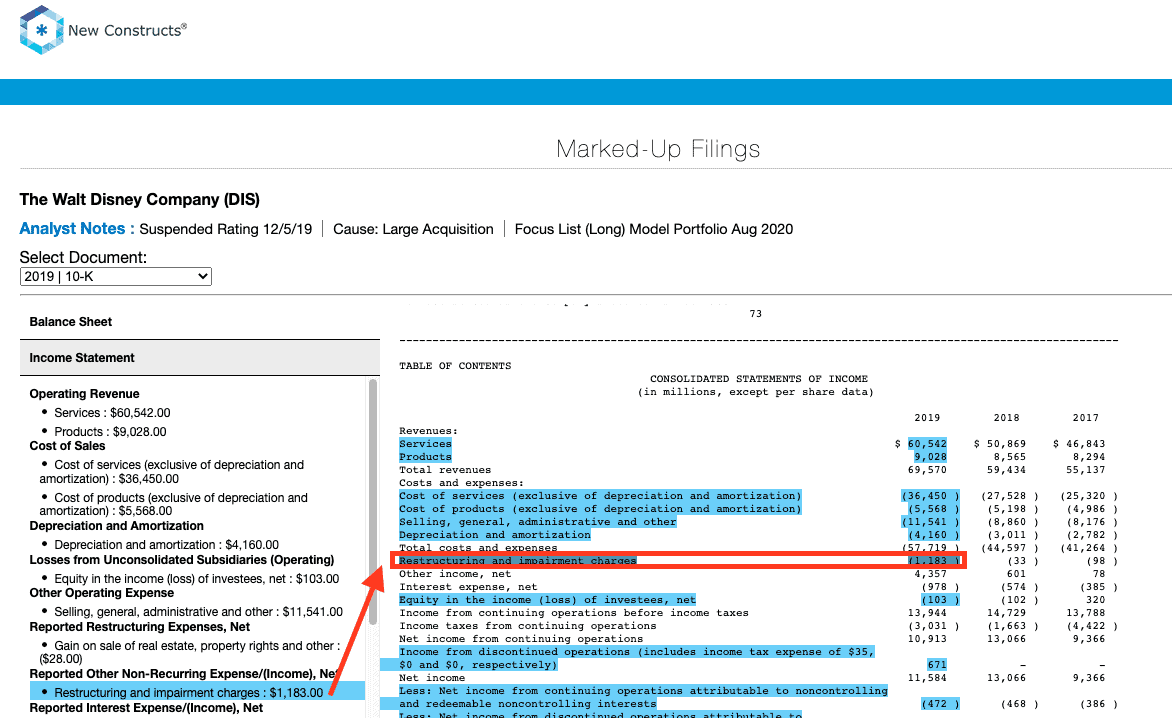Click highlighted noncontrolling interests value (472)

click(x=940, y=704)
